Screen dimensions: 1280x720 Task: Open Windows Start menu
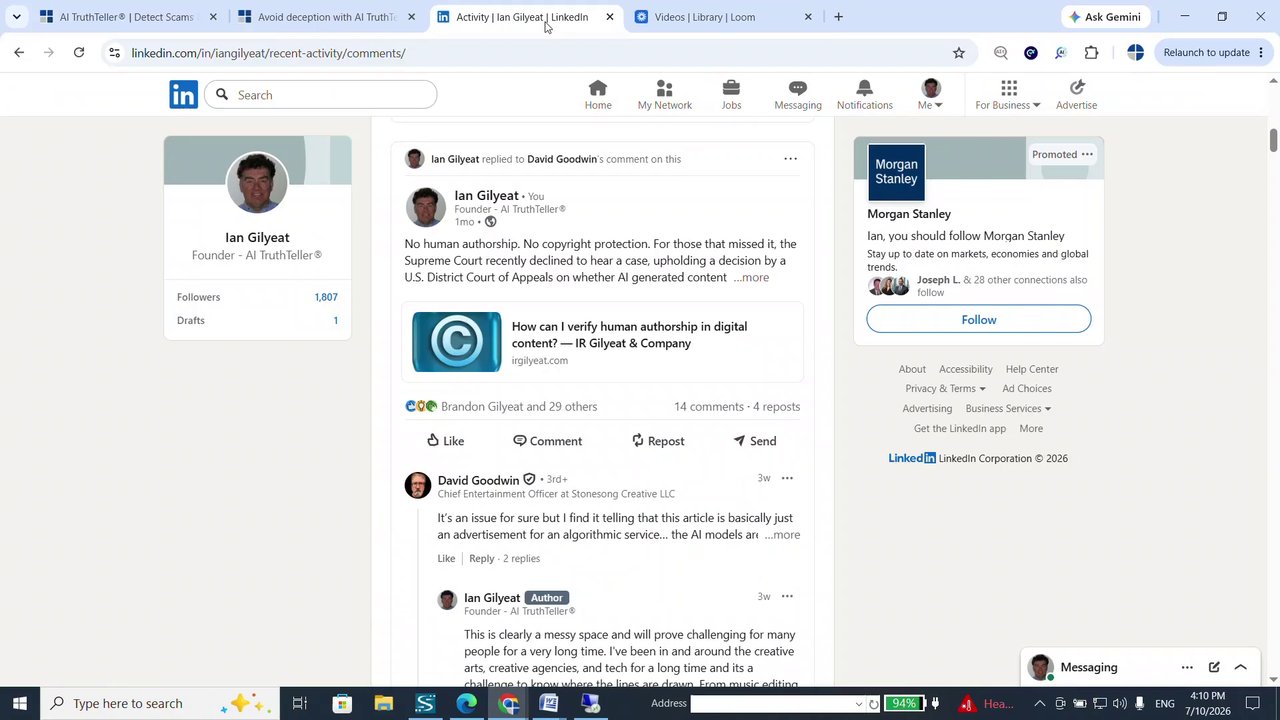(19, 703)
